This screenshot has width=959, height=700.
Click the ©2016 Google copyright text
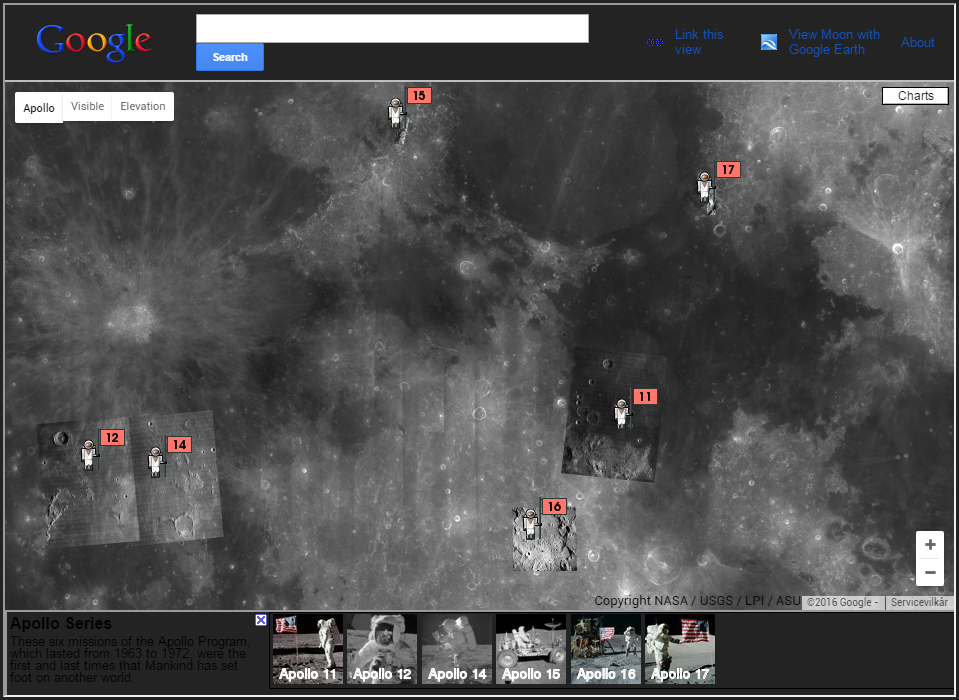tap(842, 603)
